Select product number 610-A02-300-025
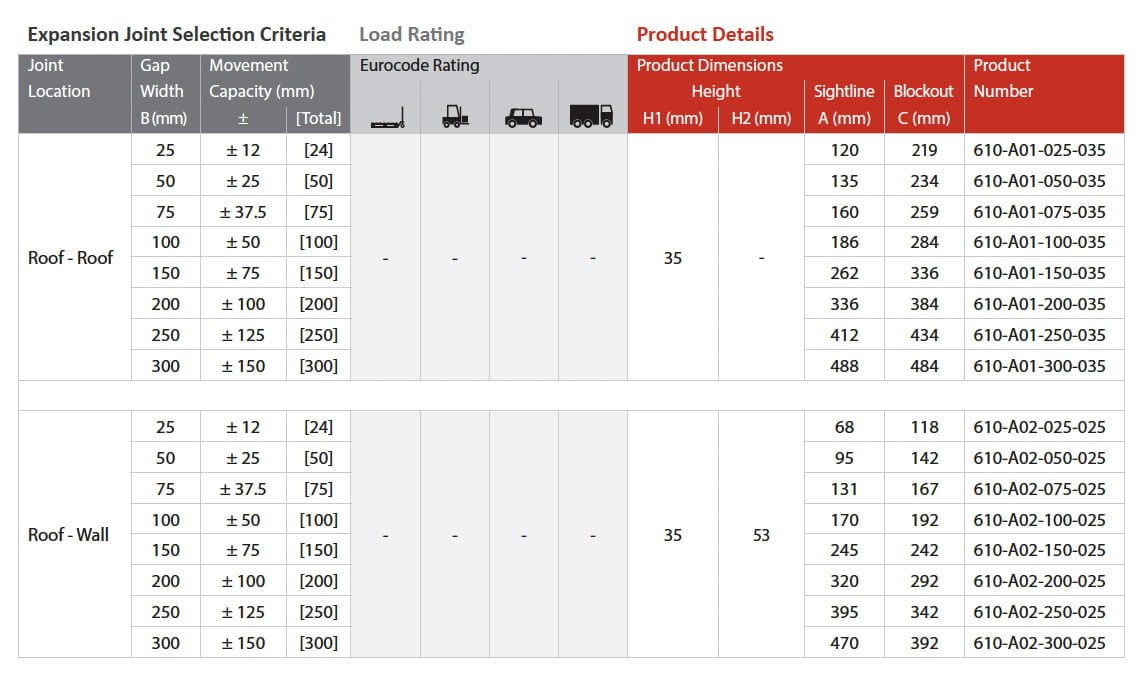This screenshot has width=1144, height=679. click(x=1039, y=643)
